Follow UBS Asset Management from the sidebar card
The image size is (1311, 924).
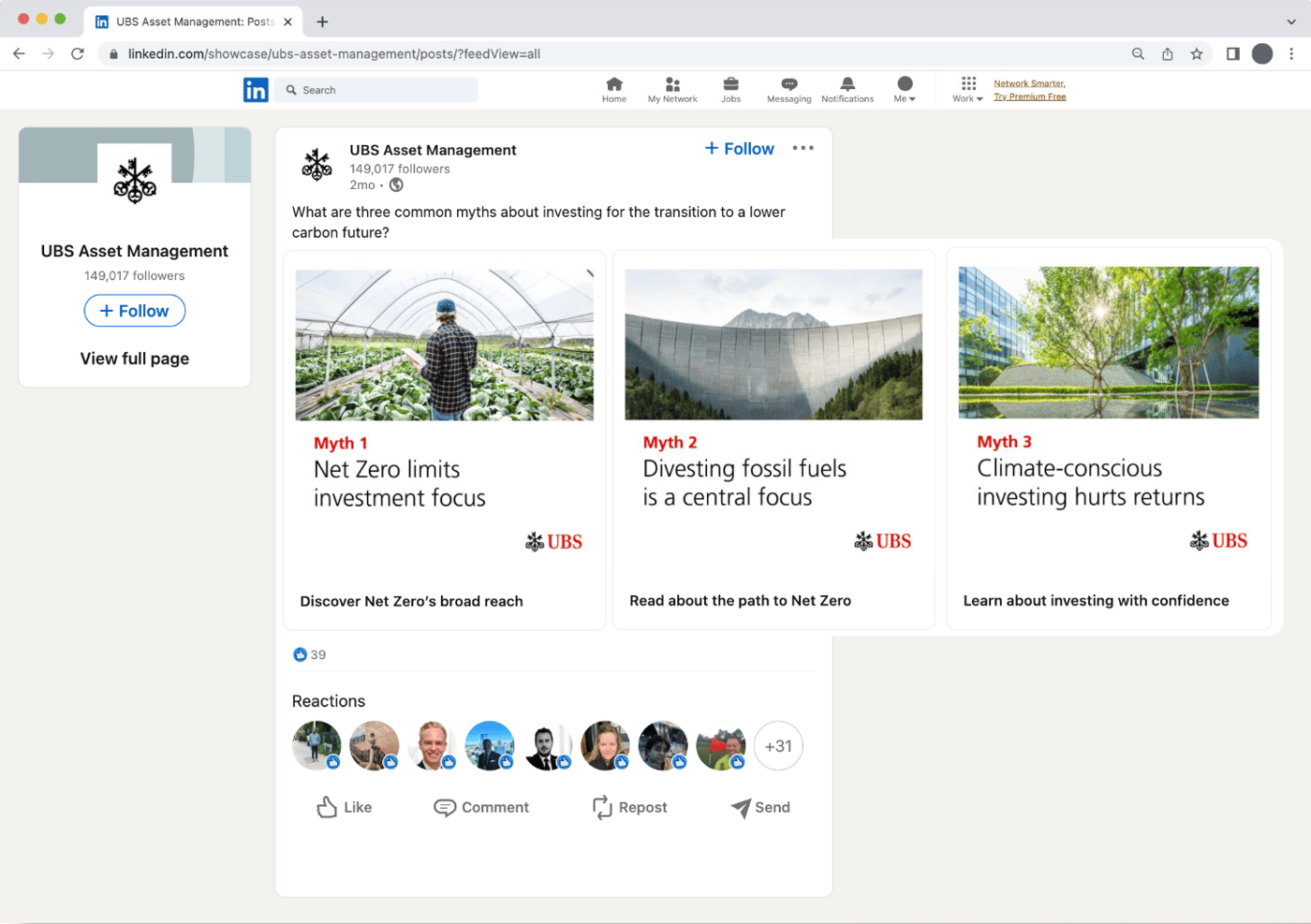click(x=135, y=311)
